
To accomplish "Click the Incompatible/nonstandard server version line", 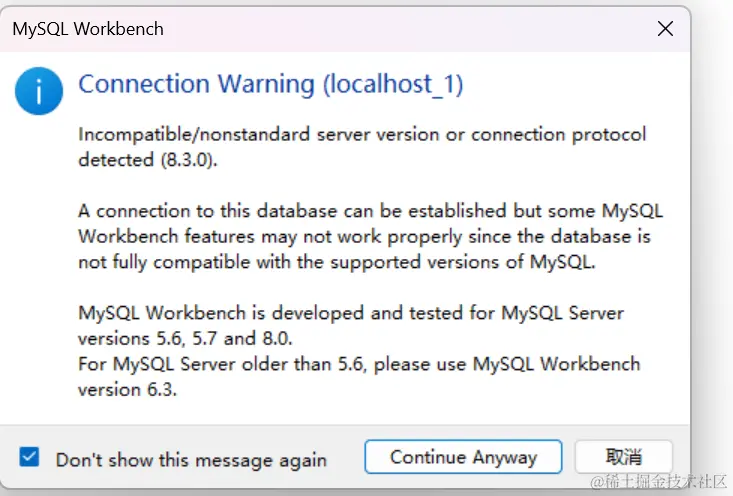I will click(x=362, y=134).
